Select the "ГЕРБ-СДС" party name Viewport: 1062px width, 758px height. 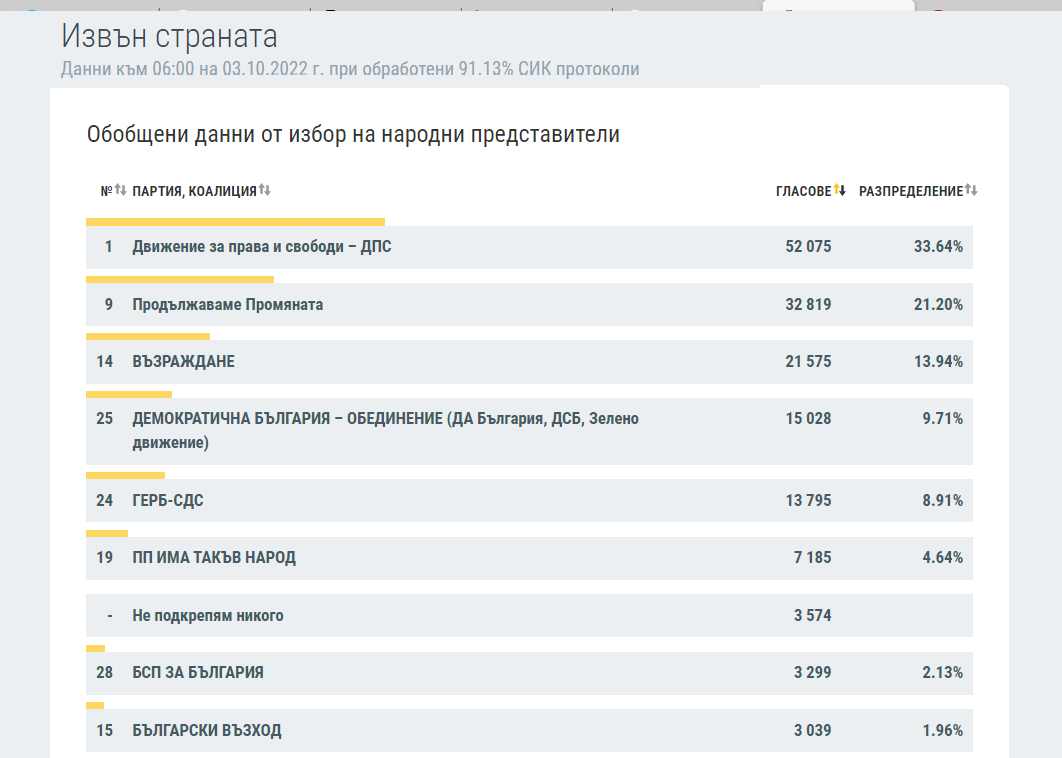tap(168, 501)
